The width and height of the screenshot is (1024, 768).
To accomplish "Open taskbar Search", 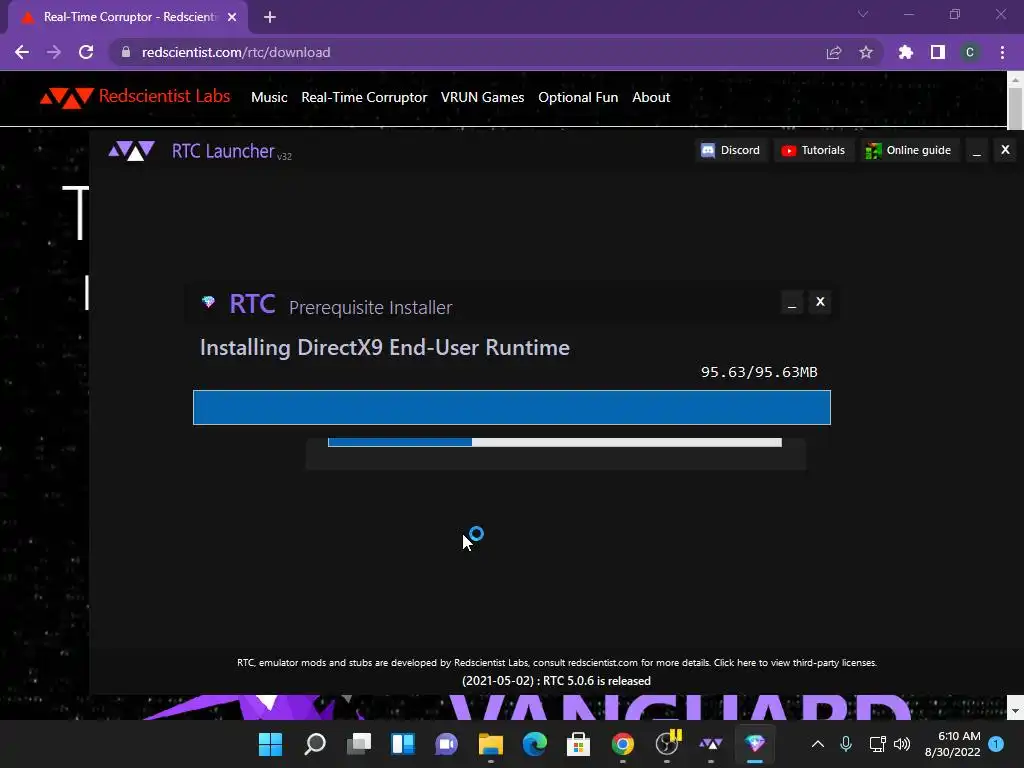I will 315,744.
